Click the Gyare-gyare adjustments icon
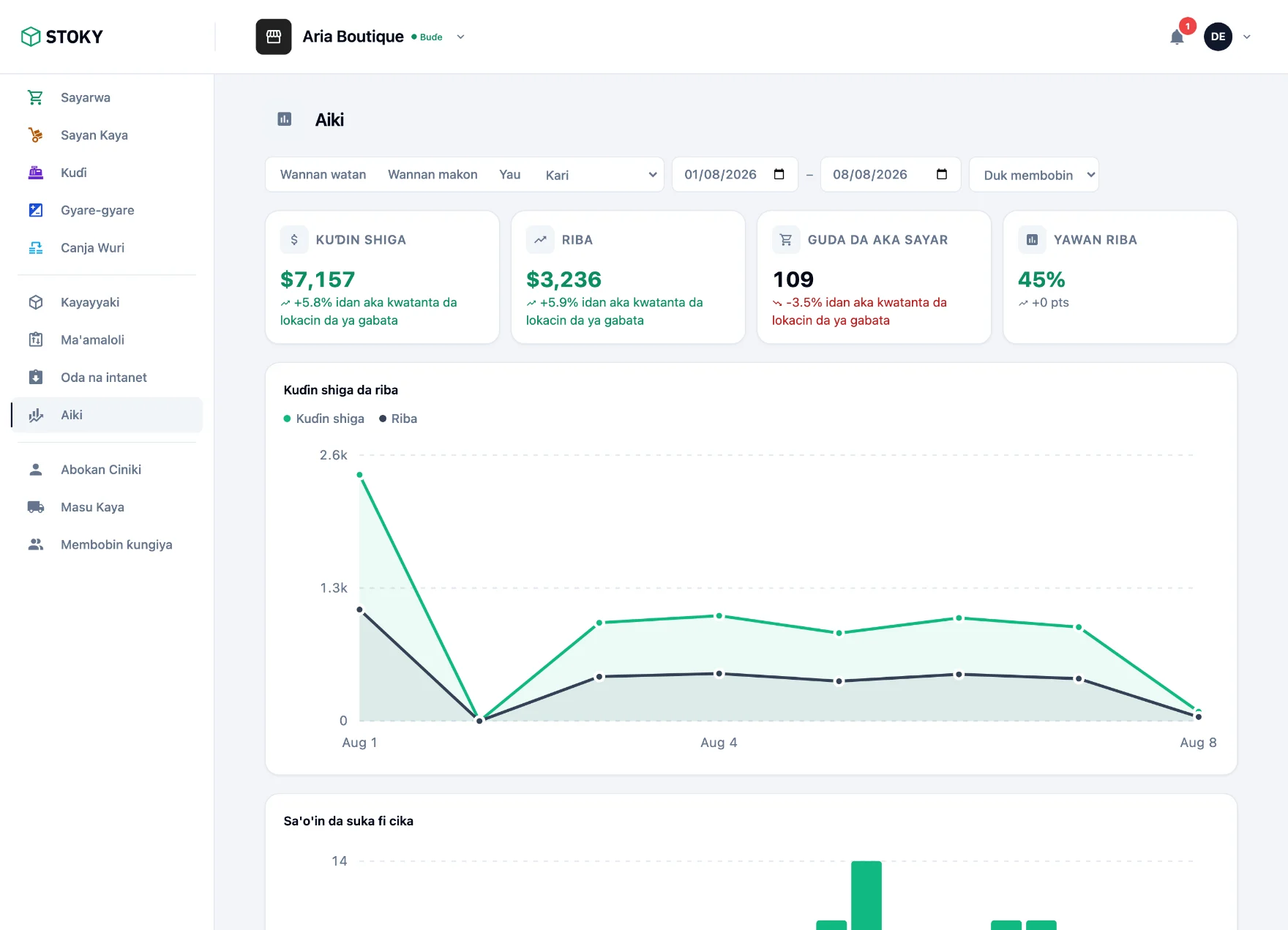Image resolution: width=1288 pixels, height=930 pixels. tap(35, 210)
